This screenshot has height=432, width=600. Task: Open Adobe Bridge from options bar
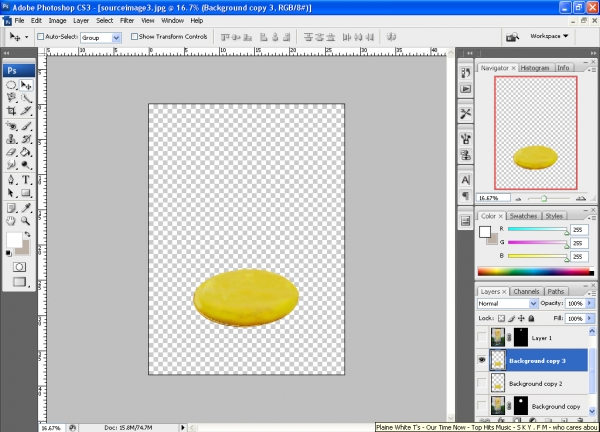[512, 37]
